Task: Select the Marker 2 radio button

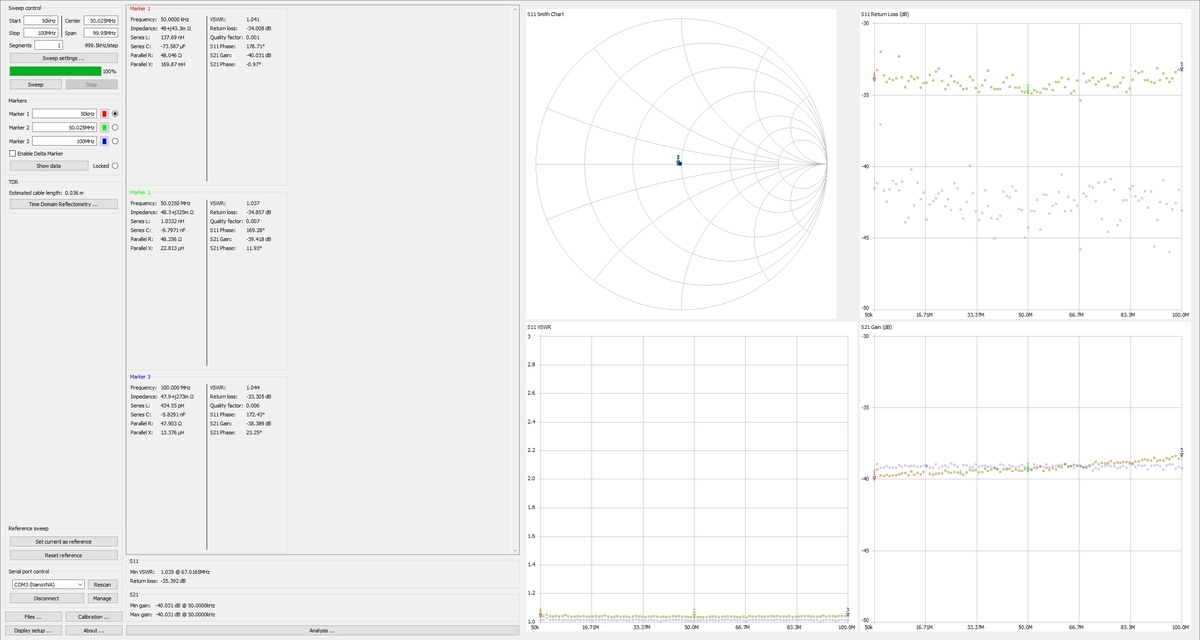Action: [115, 127]
